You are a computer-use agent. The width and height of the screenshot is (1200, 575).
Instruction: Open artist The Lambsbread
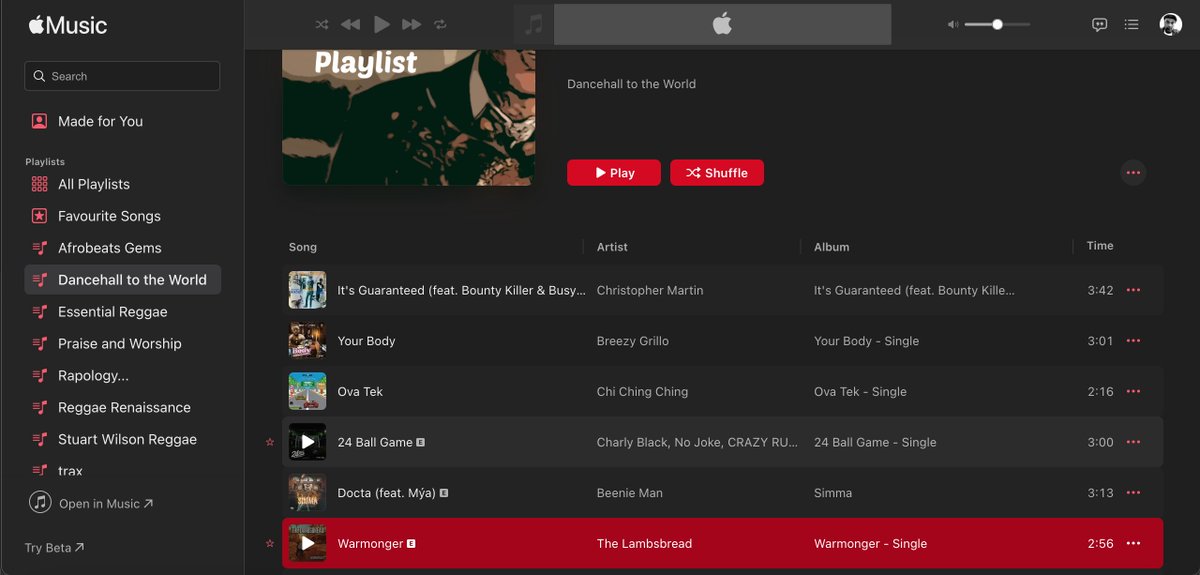click(644, 544)
